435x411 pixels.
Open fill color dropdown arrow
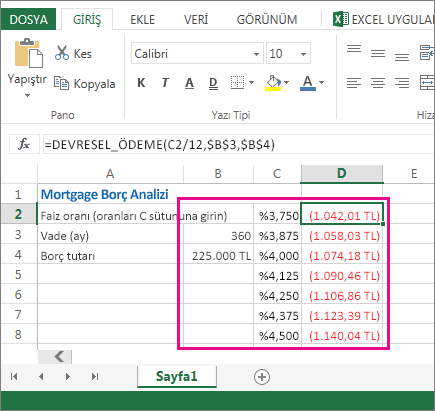[287, 82]
